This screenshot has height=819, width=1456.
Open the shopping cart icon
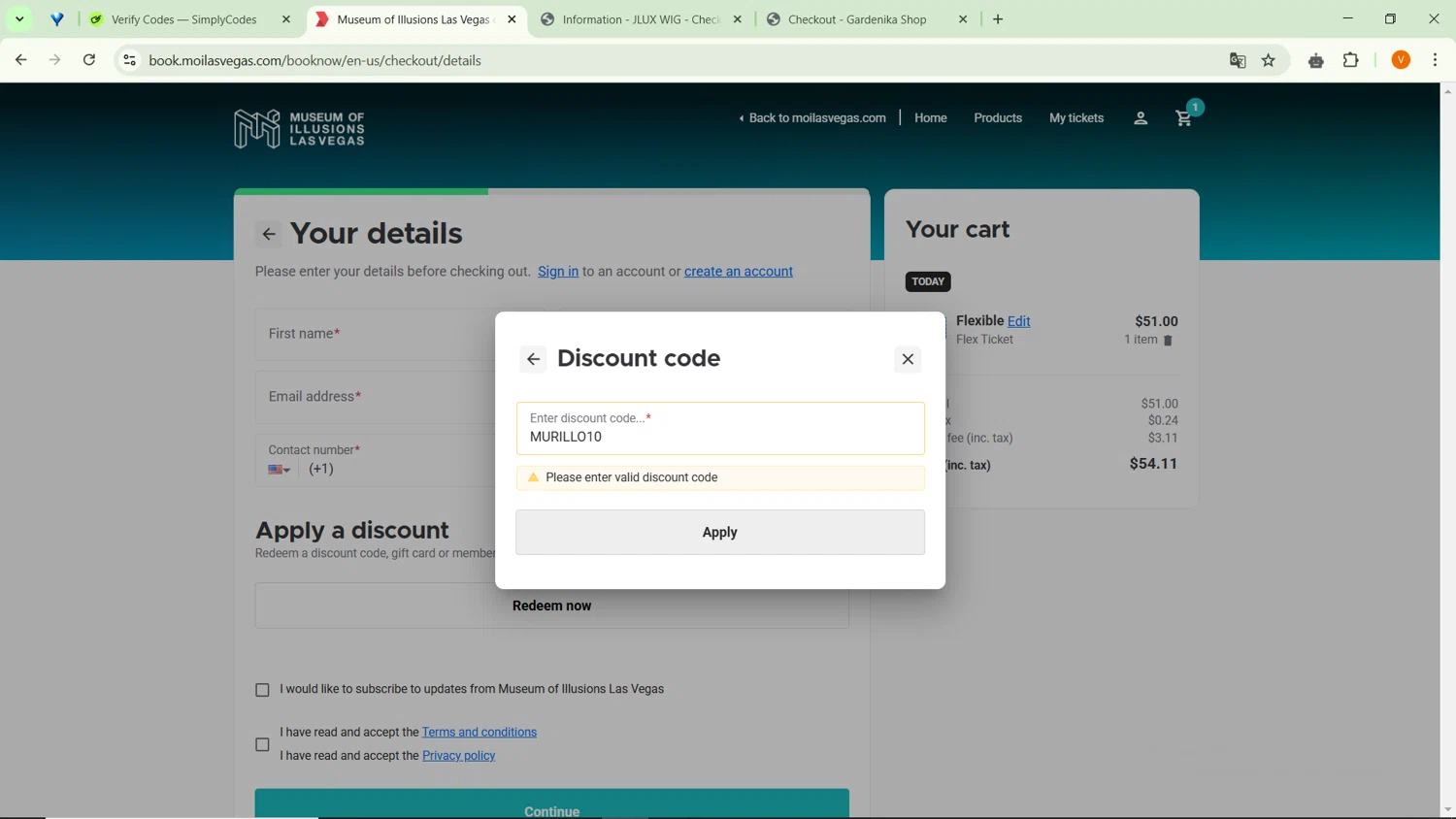[x=1184, y=118]
